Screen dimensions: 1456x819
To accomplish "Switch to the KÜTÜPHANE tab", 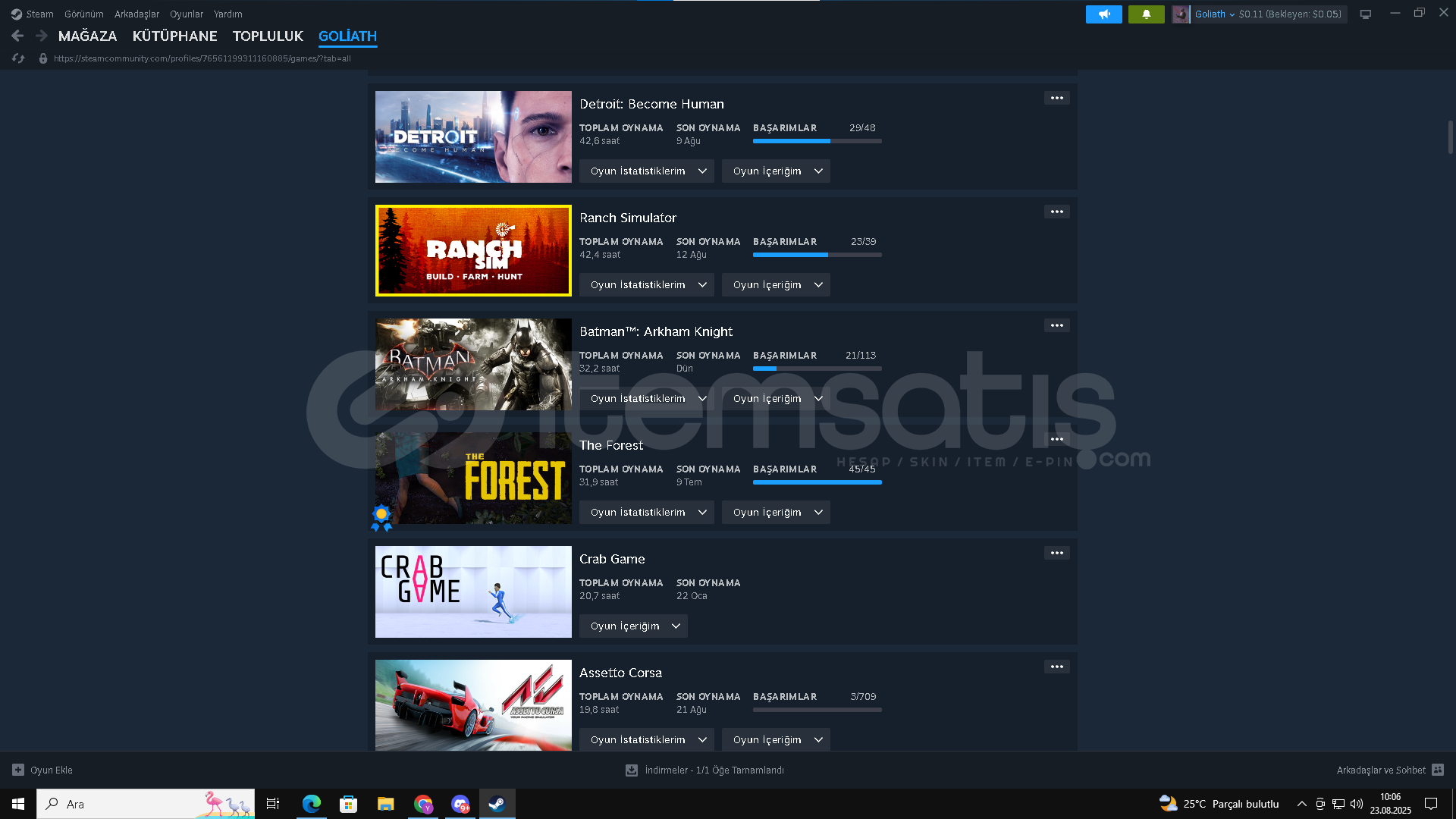I will tap(175, 36).
